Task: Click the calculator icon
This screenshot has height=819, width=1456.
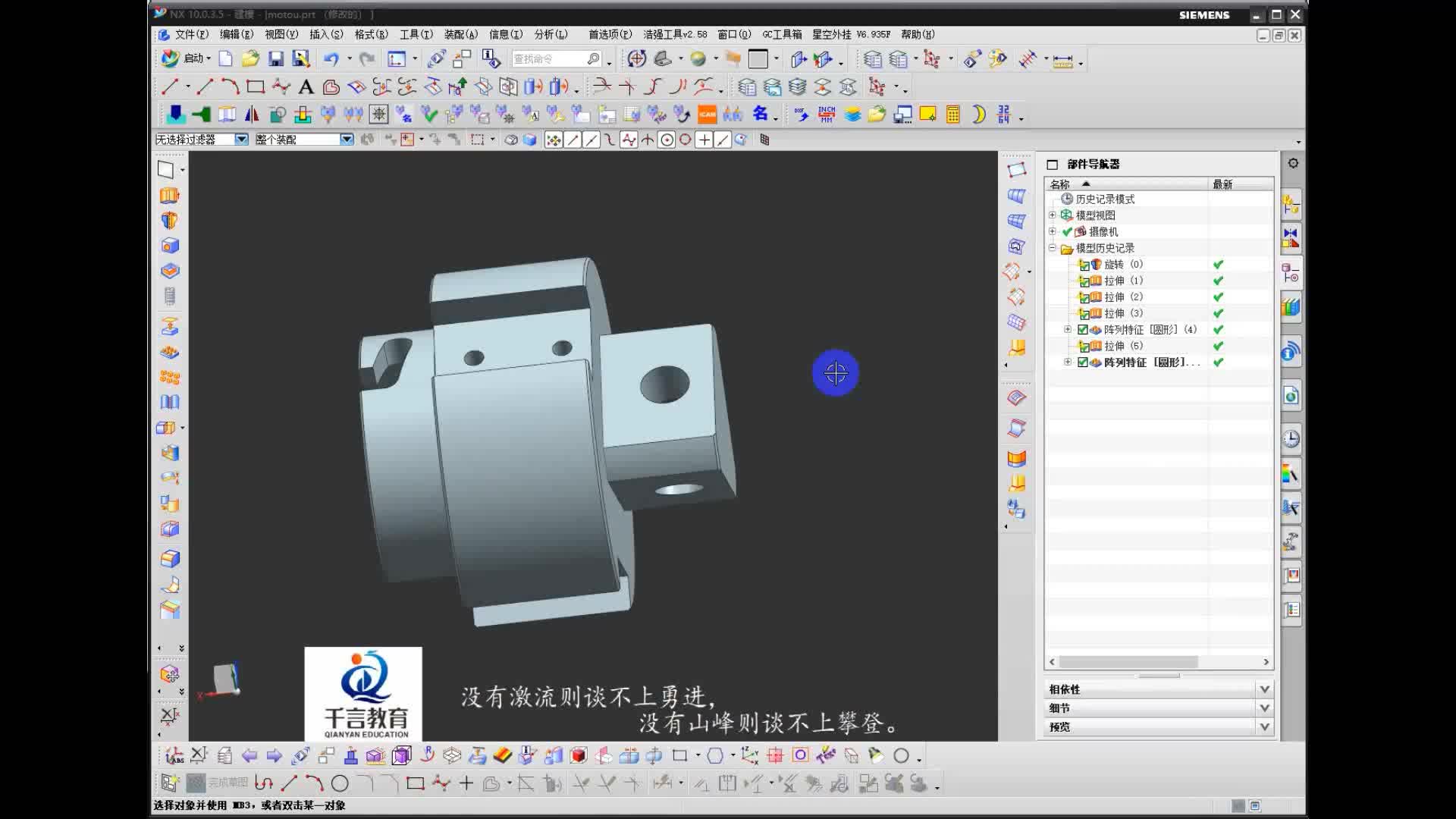Action: pos(952,115)
